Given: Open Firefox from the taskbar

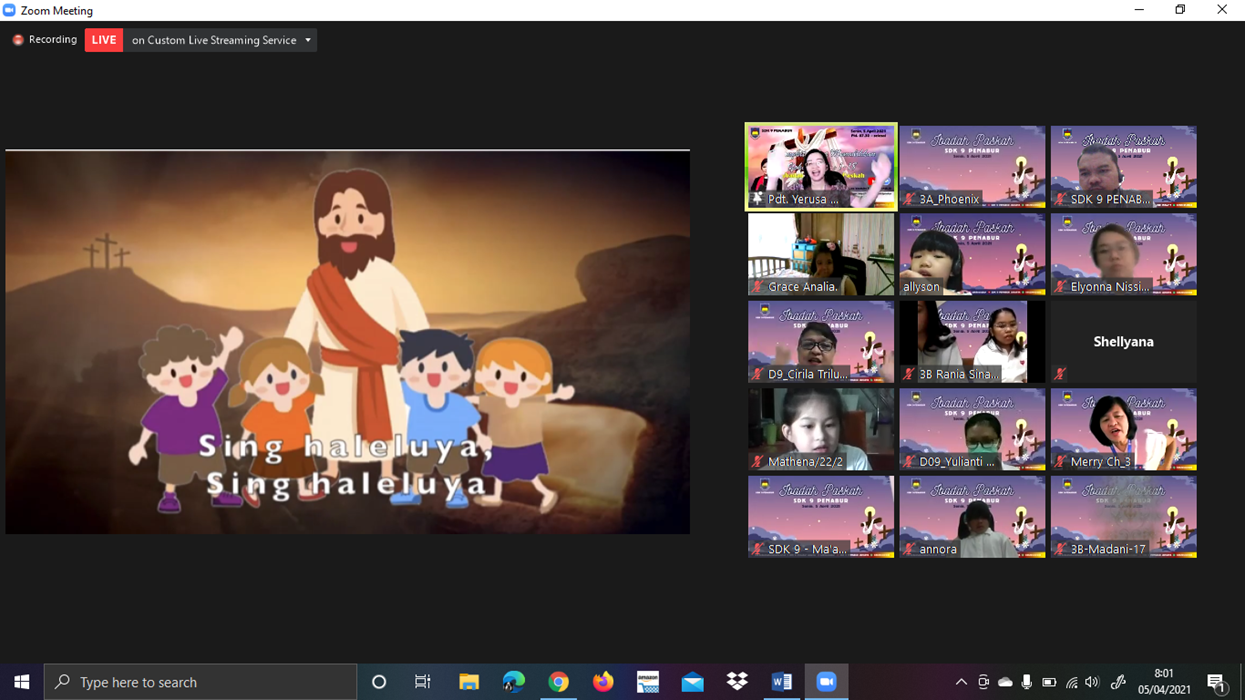Looking at the screenshot, I should tap(603, 682).
